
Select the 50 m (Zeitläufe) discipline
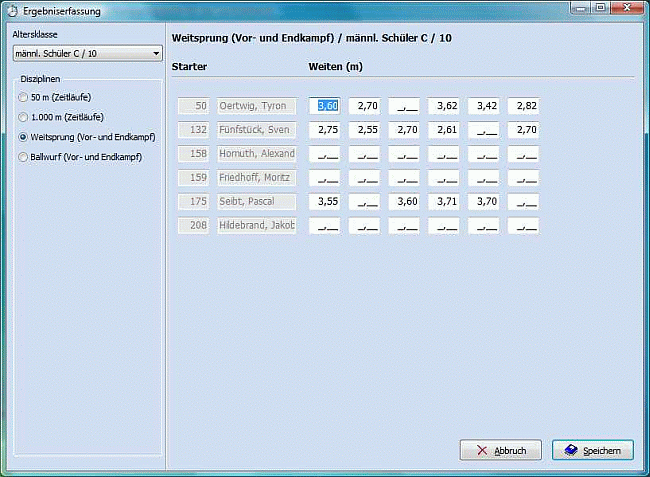click(23, 97)
